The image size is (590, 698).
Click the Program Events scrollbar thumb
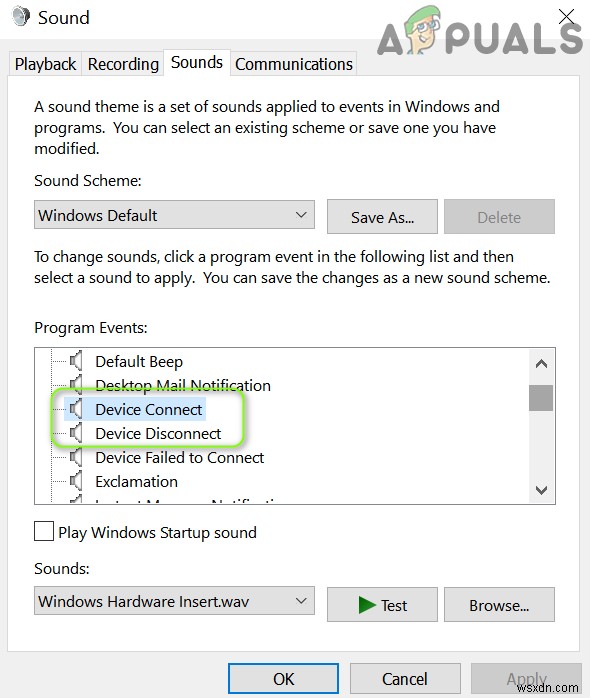click(x=541, y=398)
